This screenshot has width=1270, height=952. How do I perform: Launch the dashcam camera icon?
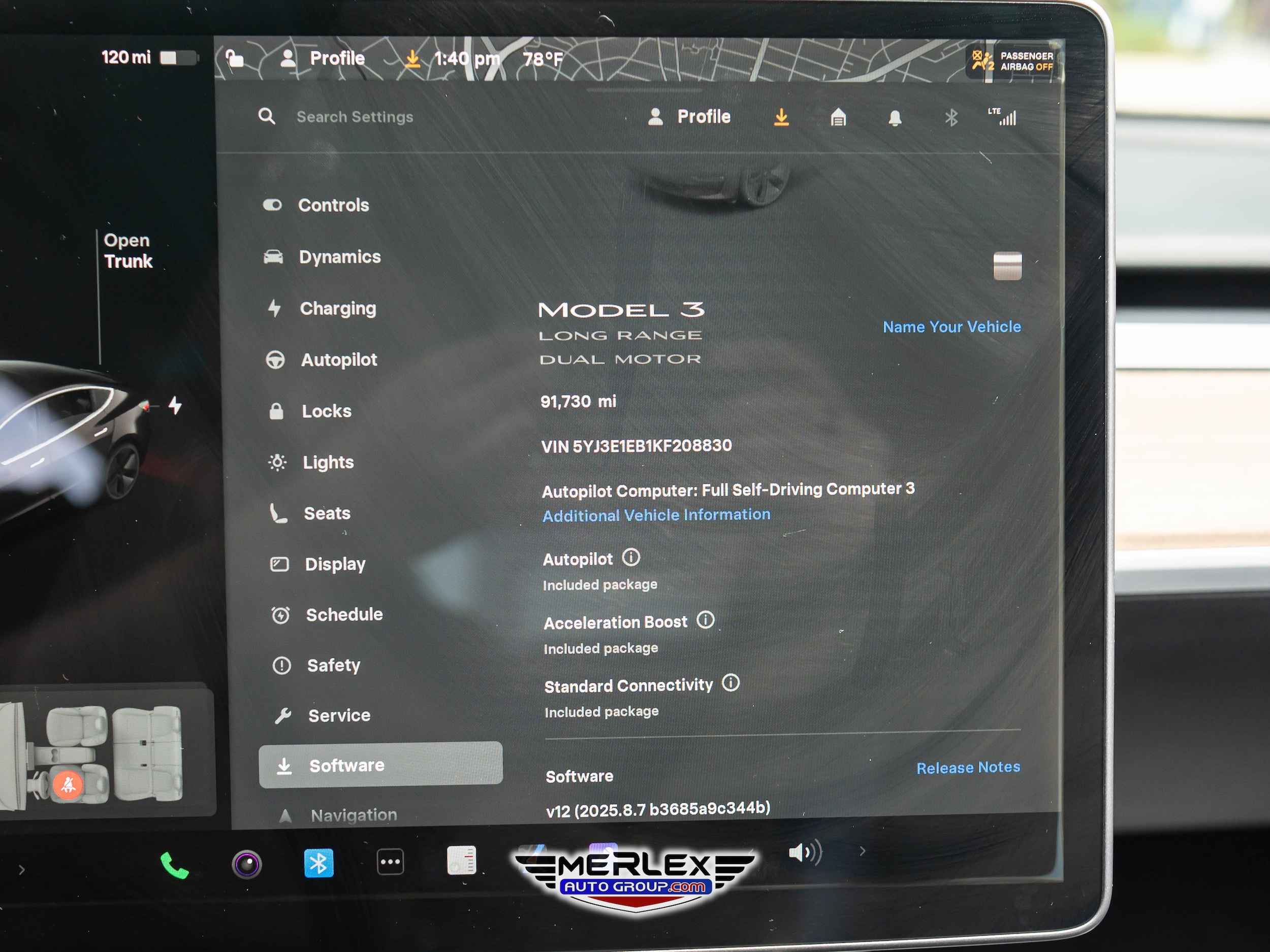247,864
